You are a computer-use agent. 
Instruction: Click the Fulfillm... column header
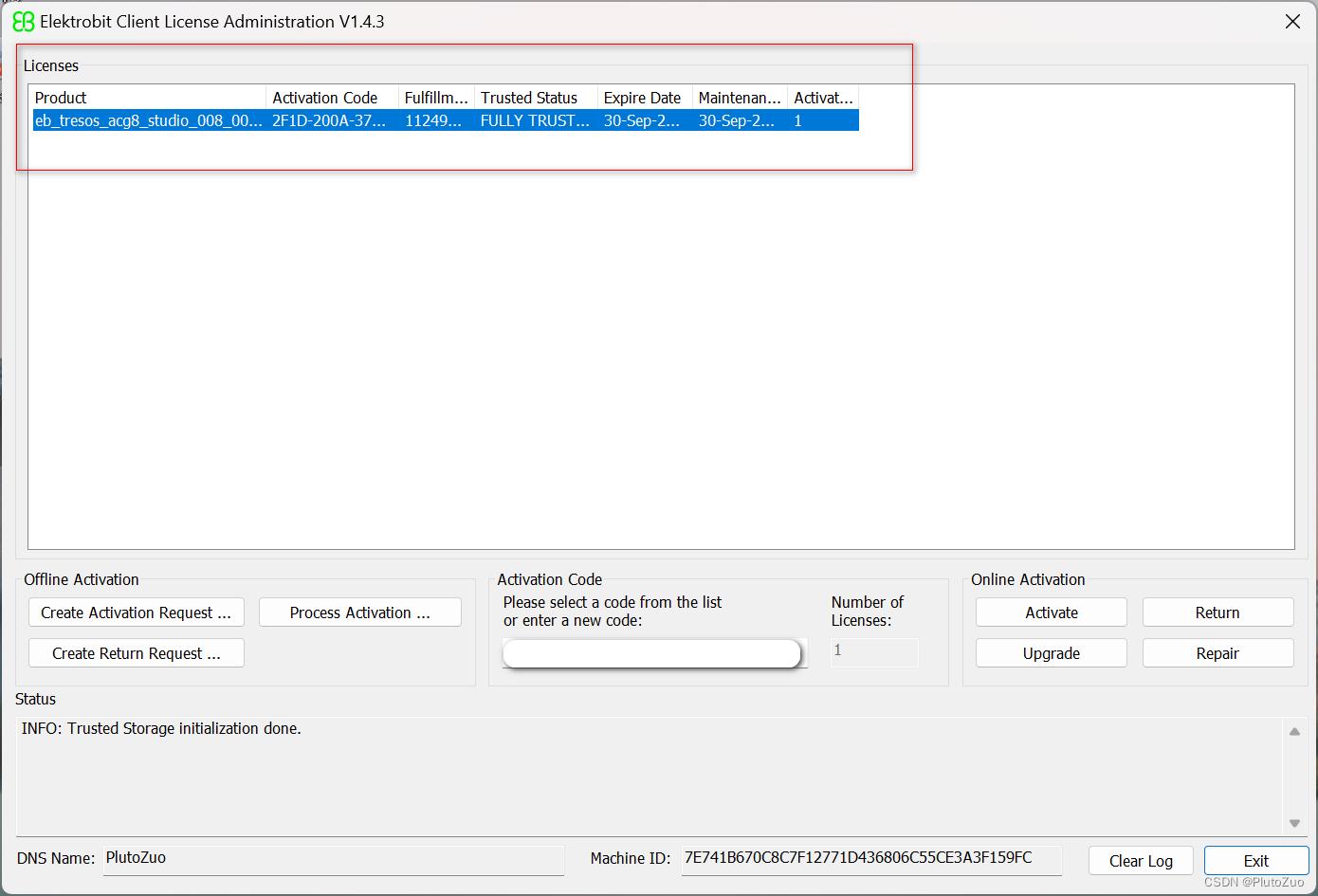coord(436,98)
